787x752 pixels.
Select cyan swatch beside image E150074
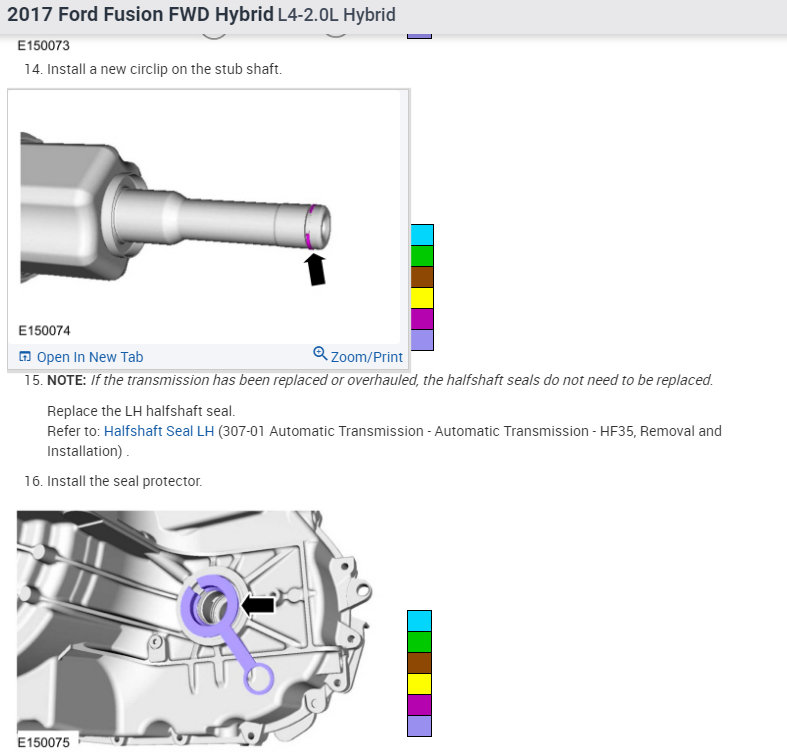[422, 235]
